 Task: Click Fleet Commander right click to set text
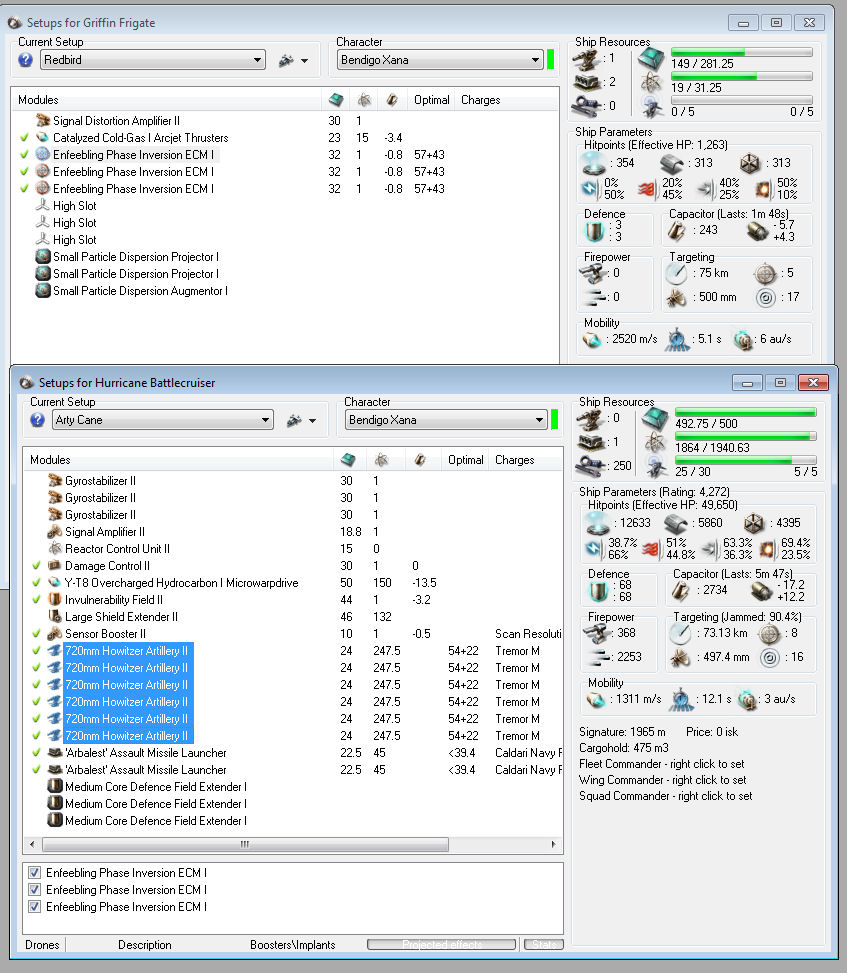(661, 764)
